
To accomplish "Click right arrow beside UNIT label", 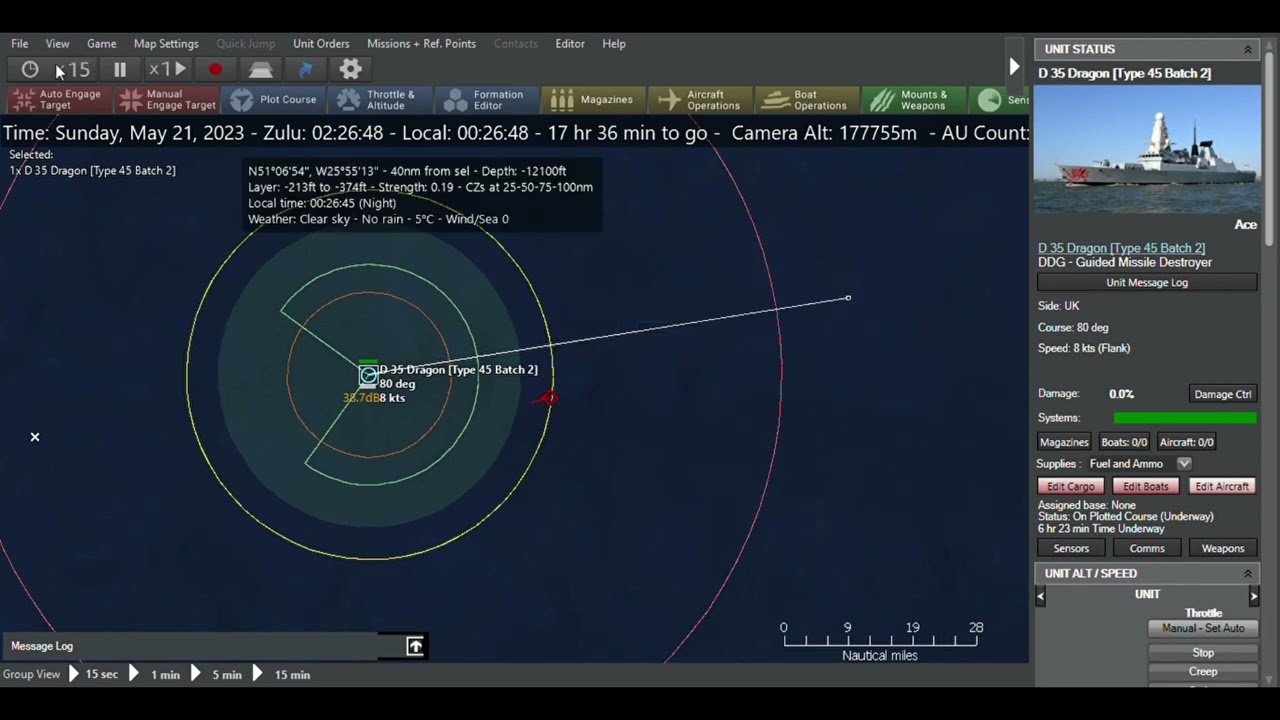I will (1254, 596).
